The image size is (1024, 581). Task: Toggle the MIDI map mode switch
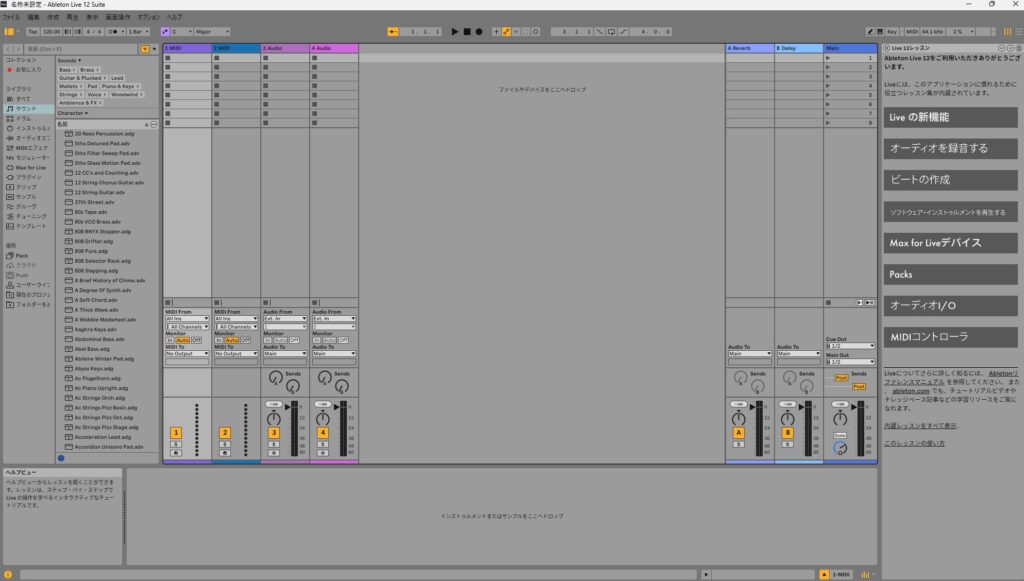[x=912, y=31]
